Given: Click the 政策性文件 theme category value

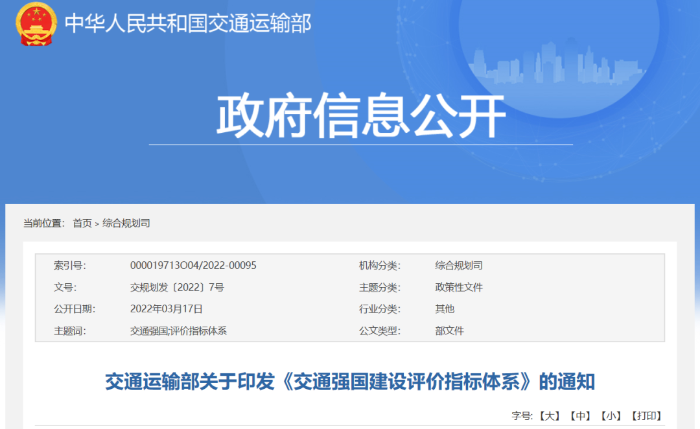Looking at the screenshot, I should [458, 287].
